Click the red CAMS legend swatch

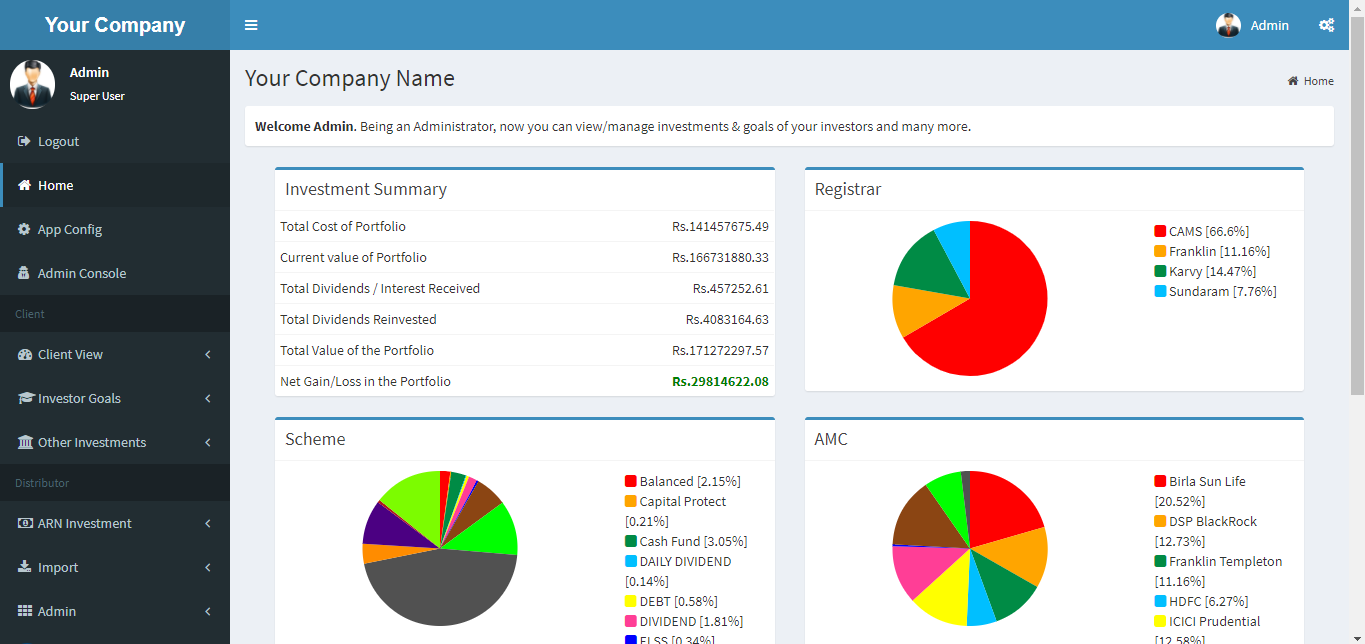click(1160, 232)
